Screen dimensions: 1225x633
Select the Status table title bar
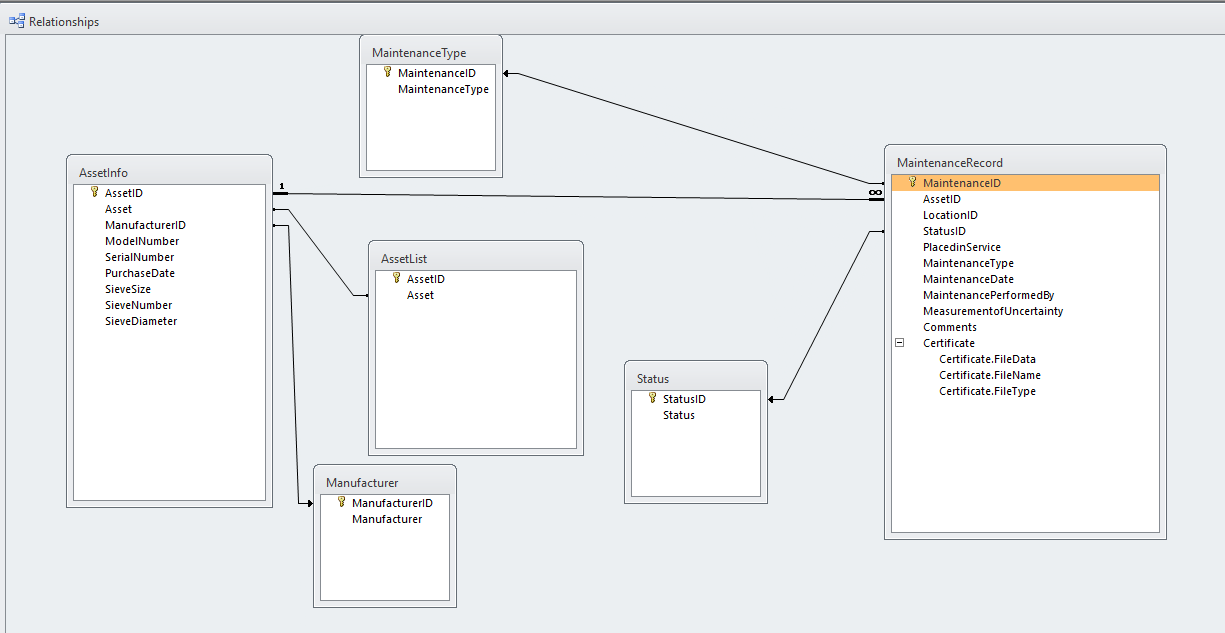(695, 379)
